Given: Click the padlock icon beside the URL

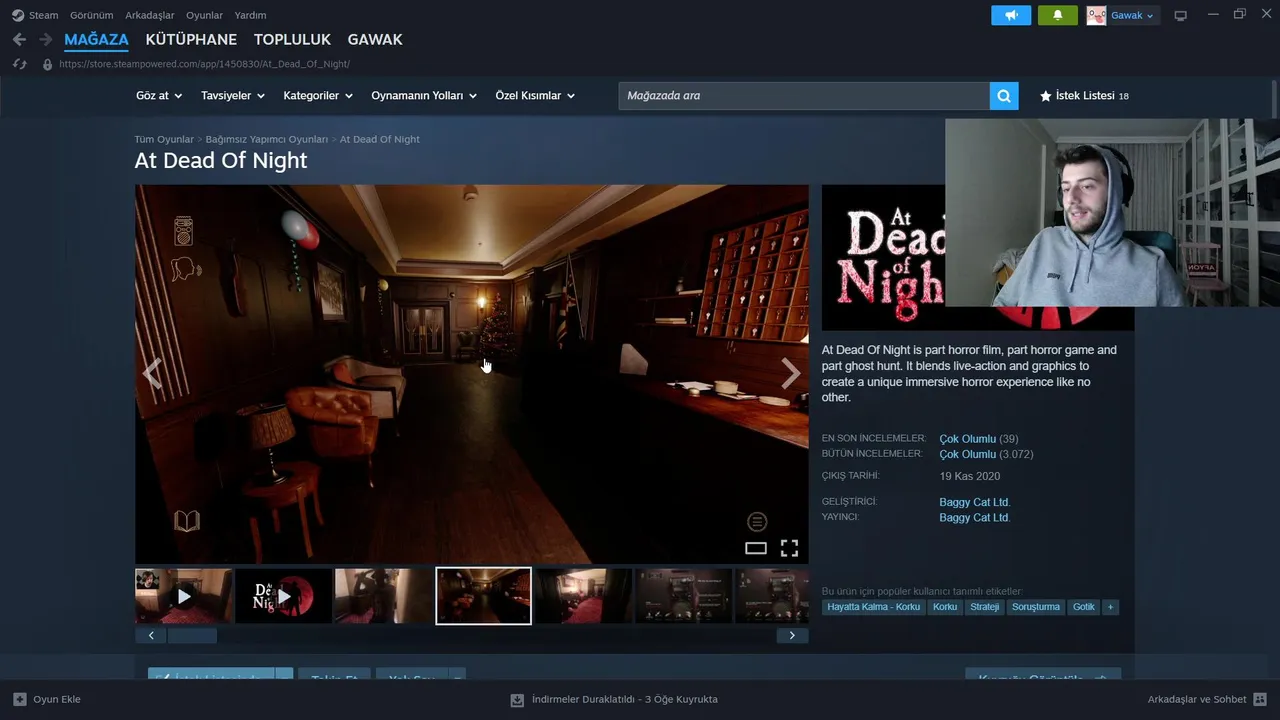Looking at the screenshot, I should coord(47,64).
